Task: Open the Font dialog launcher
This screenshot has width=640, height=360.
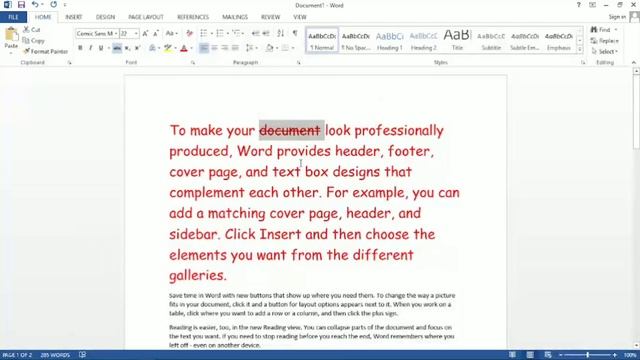Action: pos(193,63)
